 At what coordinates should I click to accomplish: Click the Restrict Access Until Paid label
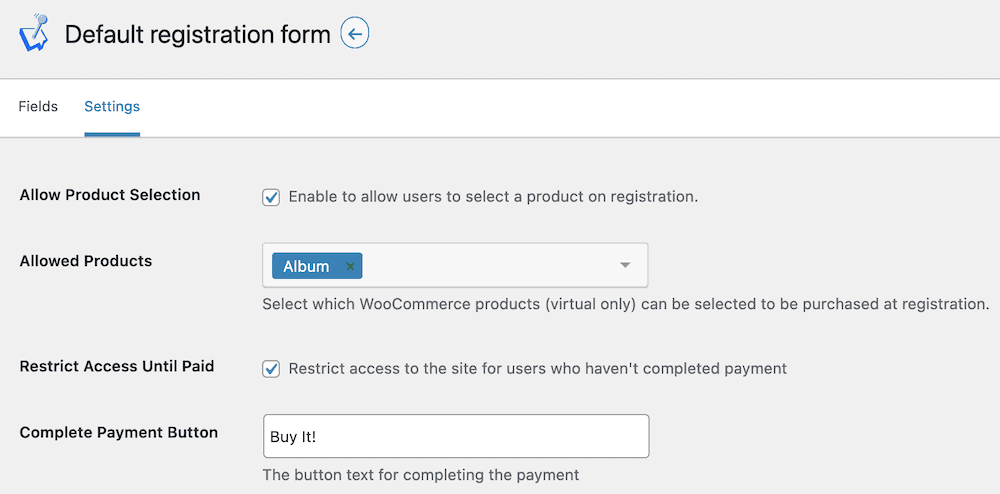click(117, 366)
